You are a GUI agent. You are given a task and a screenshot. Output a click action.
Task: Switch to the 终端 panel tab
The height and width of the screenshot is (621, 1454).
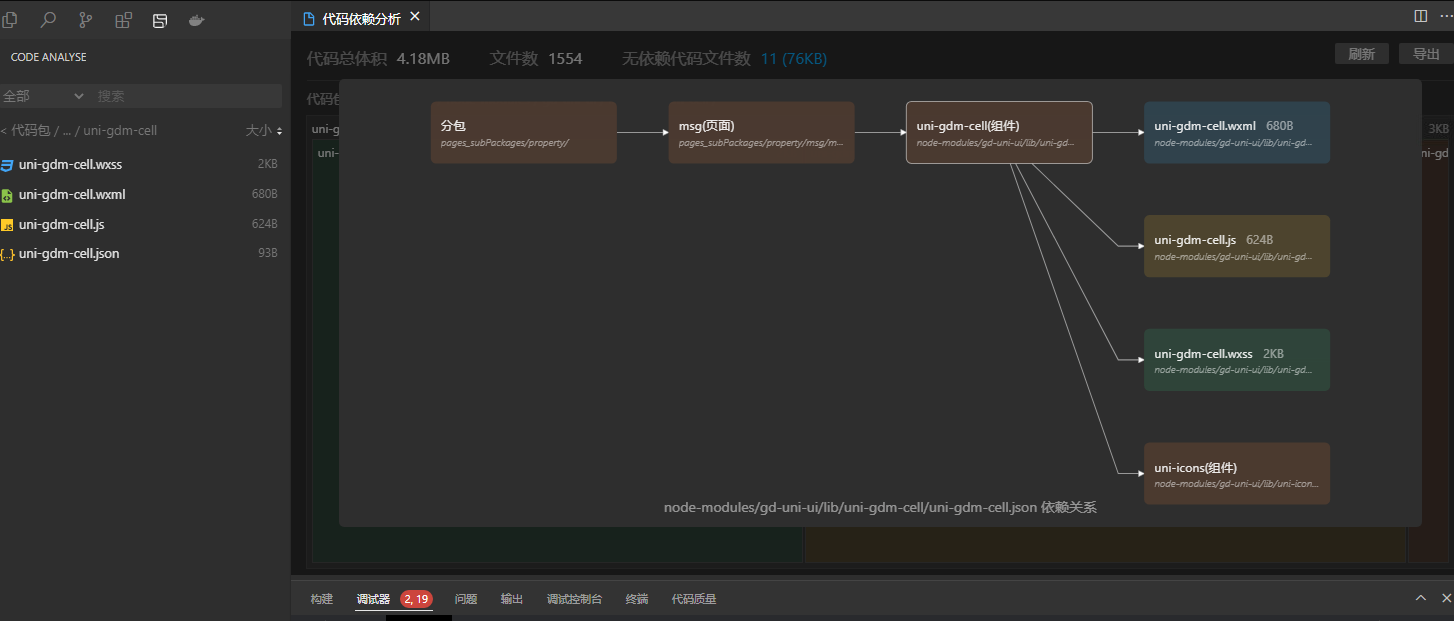coord(637,599)
